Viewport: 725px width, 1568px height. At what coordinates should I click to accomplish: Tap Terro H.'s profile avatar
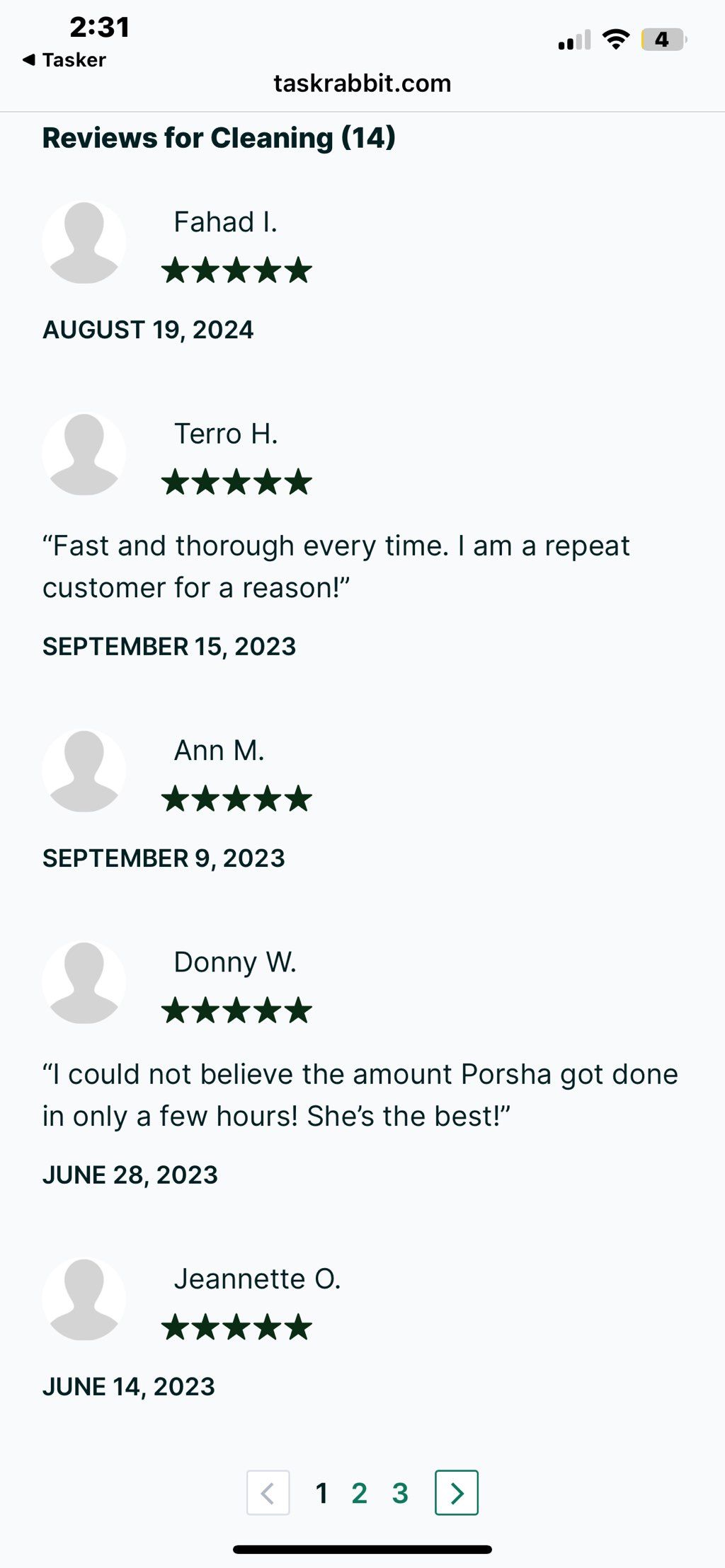pos(84,454)
